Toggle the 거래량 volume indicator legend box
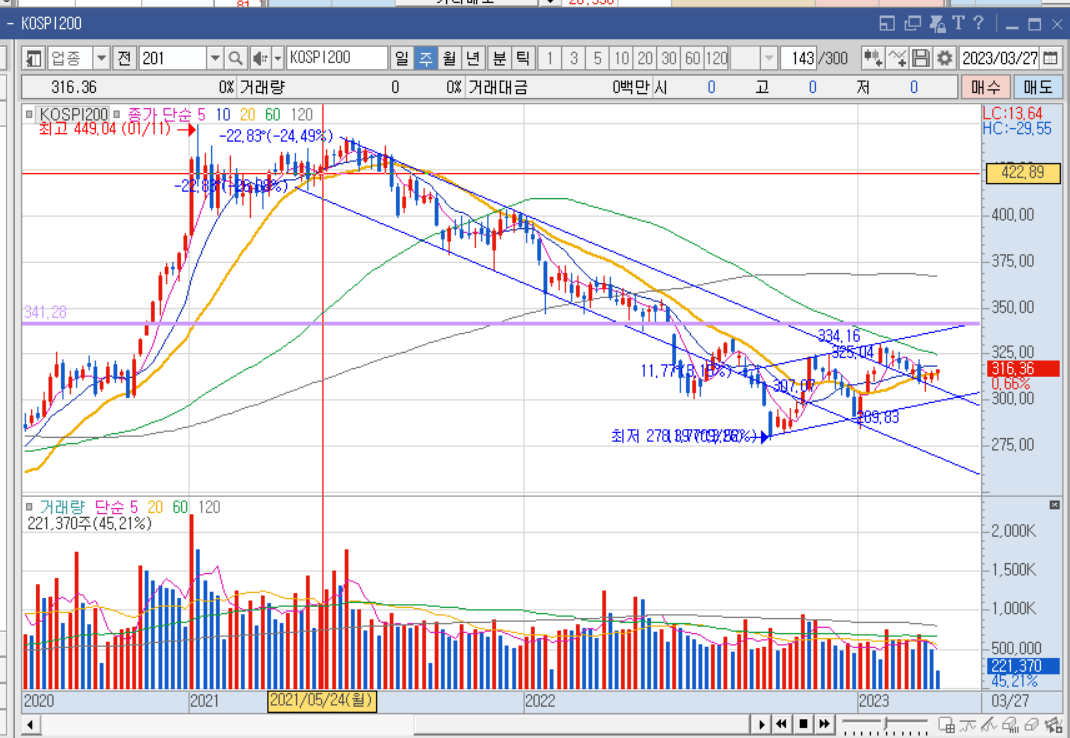Screen dimensions: 1070x738 coord(29,507)
